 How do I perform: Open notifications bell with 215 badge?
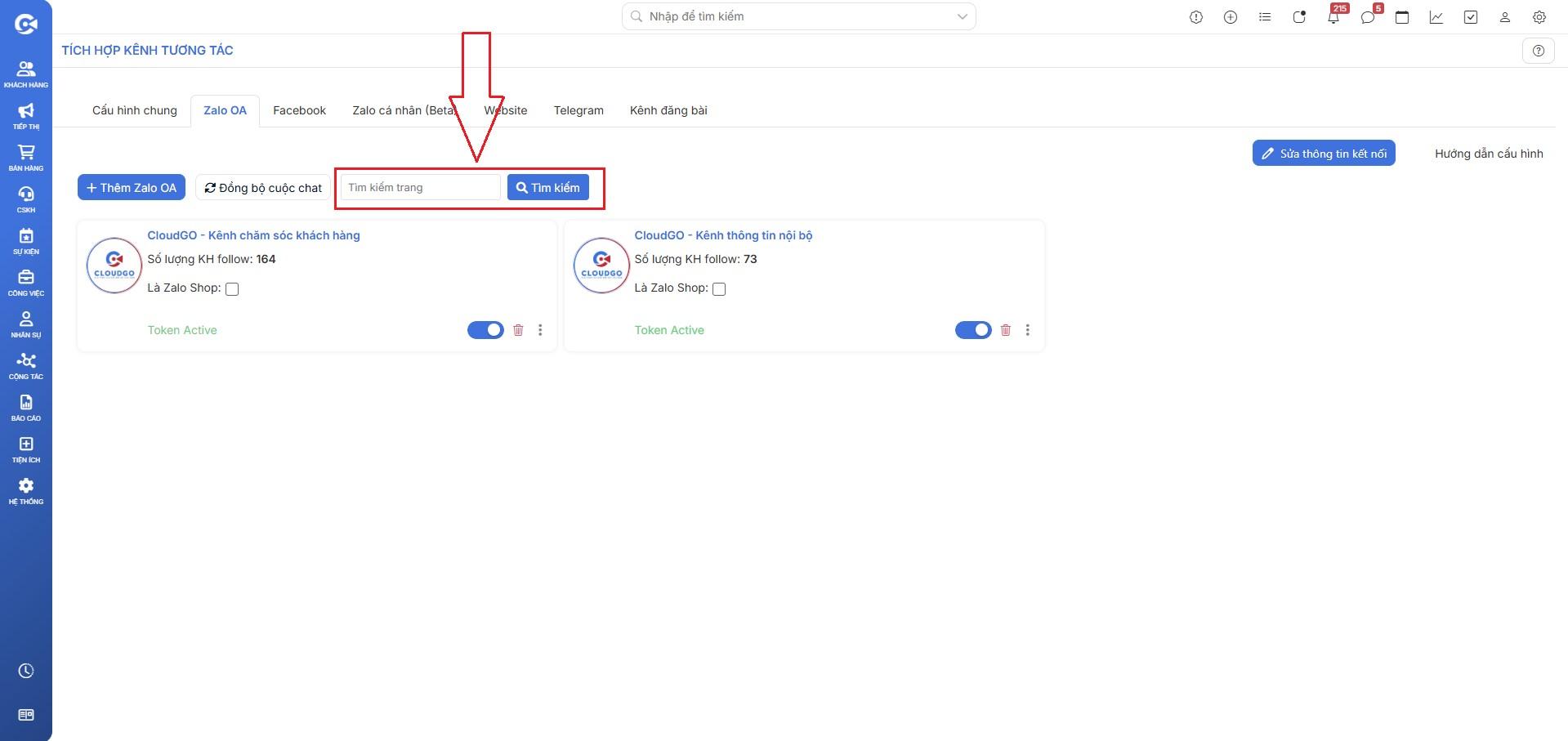(x=1333, y=16)
